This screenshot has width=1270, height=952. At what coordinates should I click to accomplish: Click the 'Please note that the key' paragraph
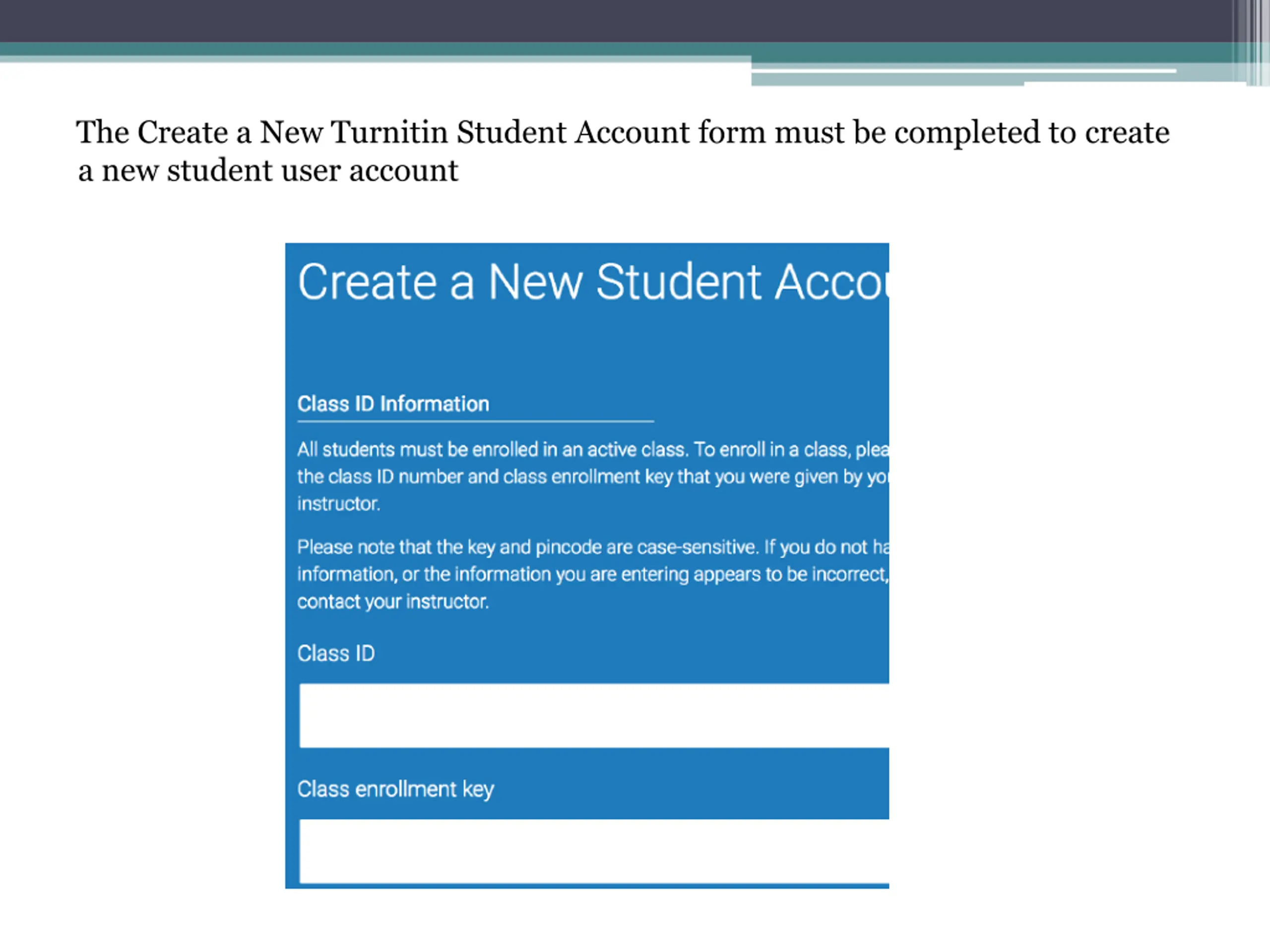[593, 574]
